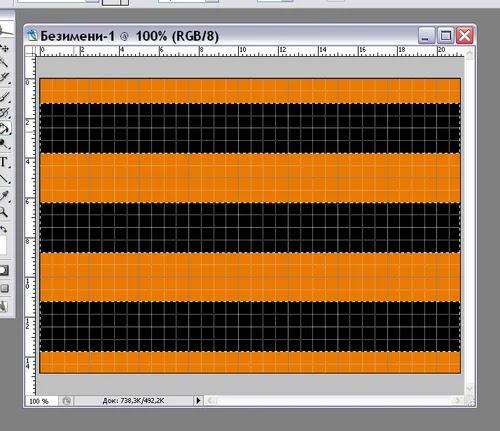Click the ruler origin corner box
Screen dimensions: 500x431
click(31, 51)
